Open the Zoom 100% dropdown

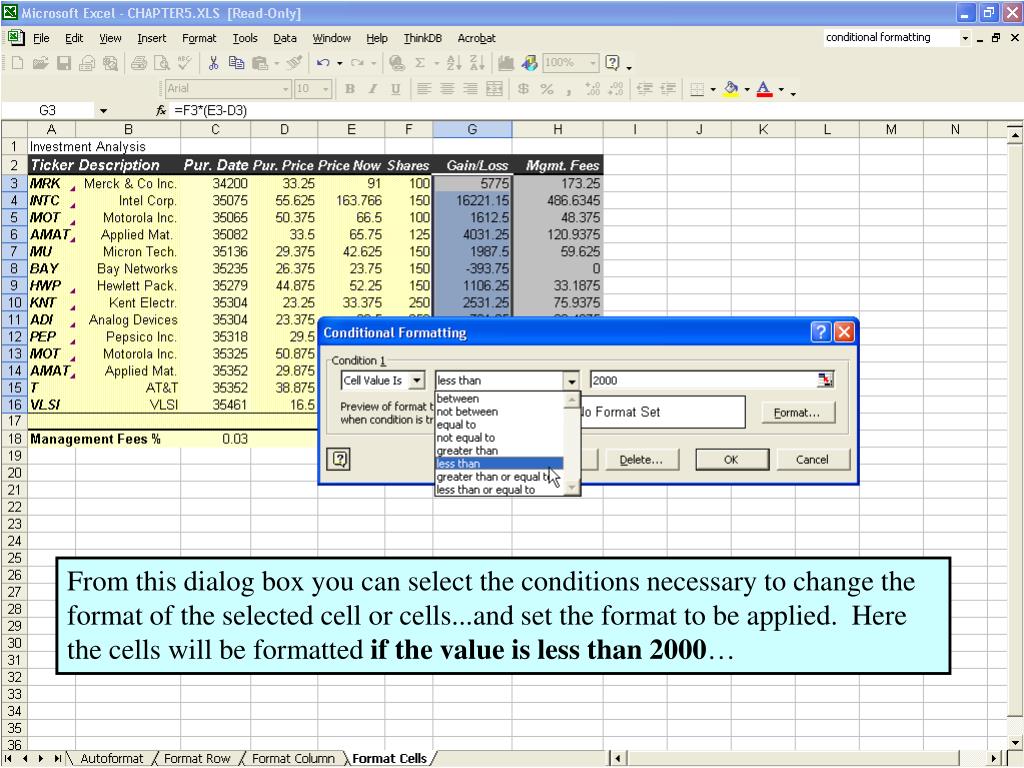click(593, 63)
